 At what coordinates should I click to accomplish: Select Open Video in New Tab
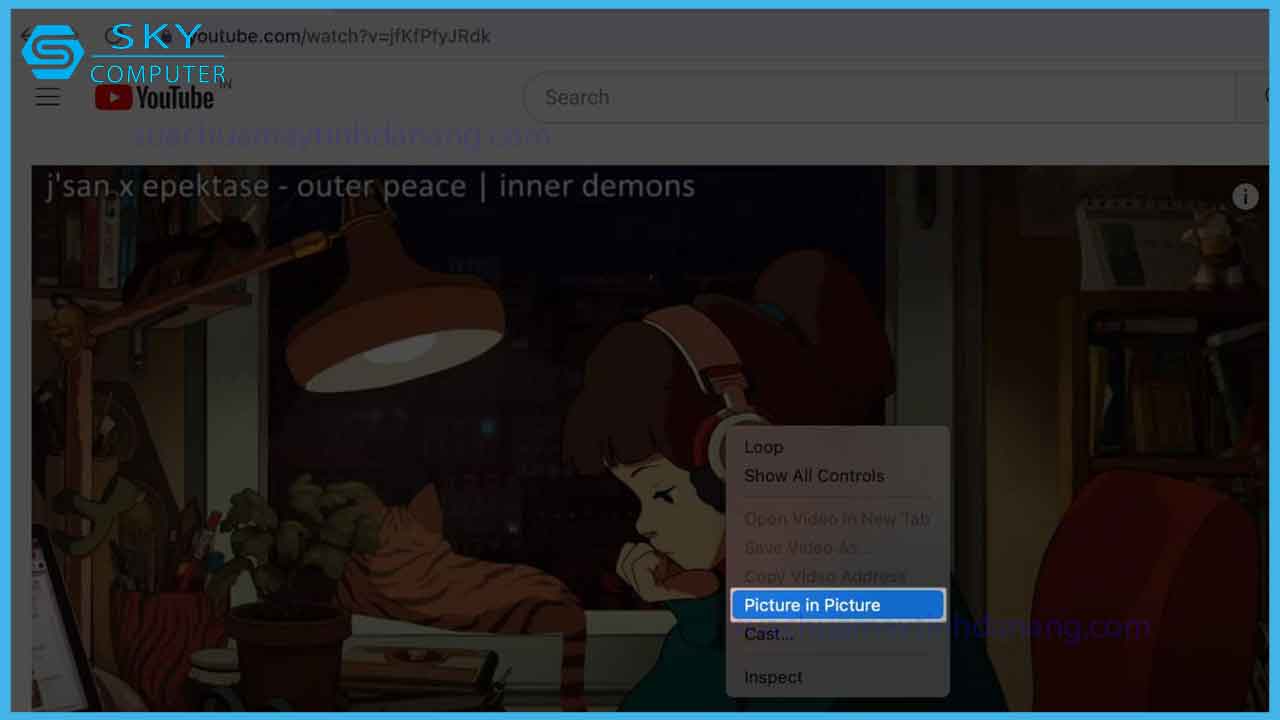tap(837, 519)
